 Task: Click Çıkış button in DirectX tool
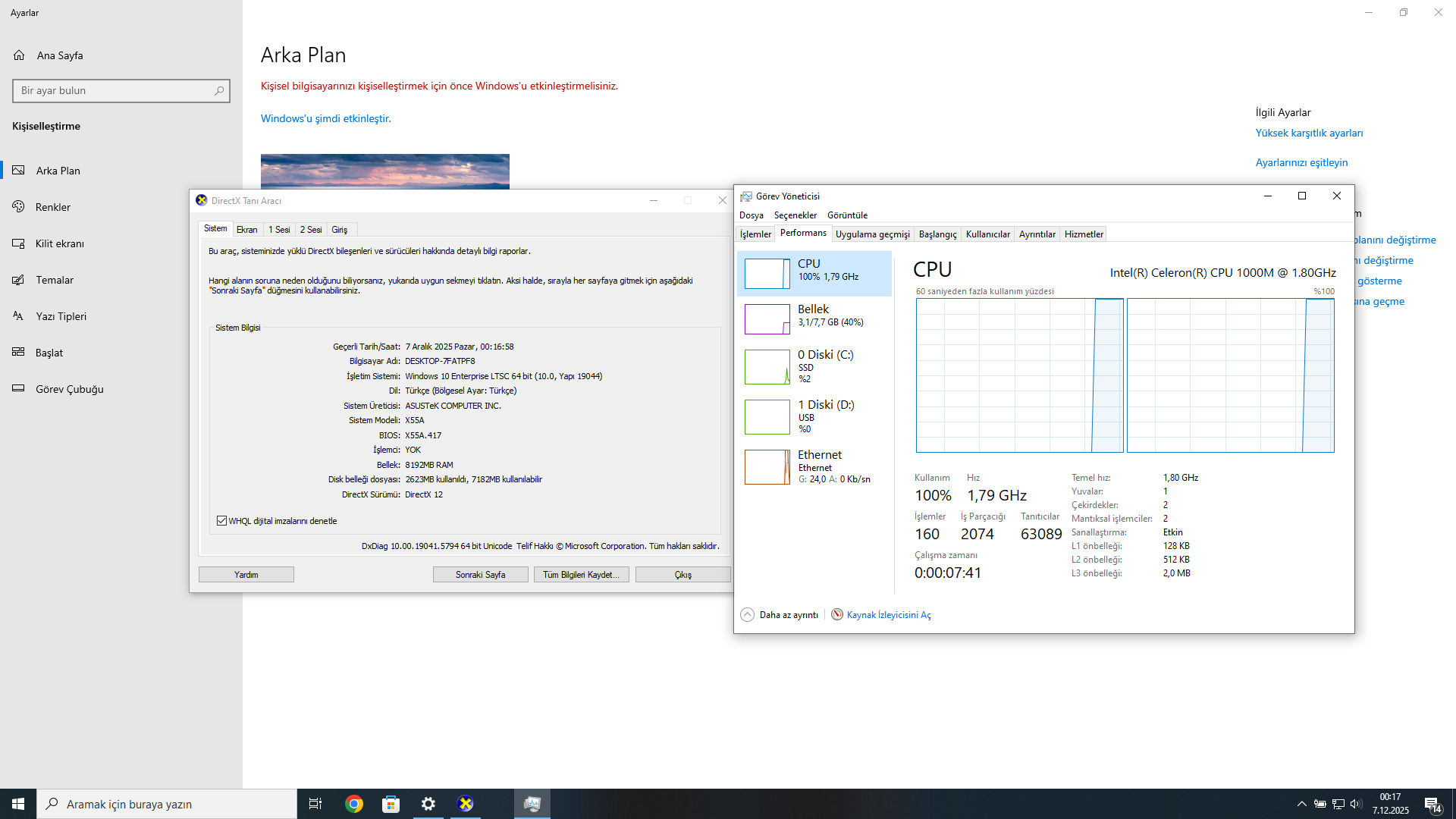click(683, 575)
